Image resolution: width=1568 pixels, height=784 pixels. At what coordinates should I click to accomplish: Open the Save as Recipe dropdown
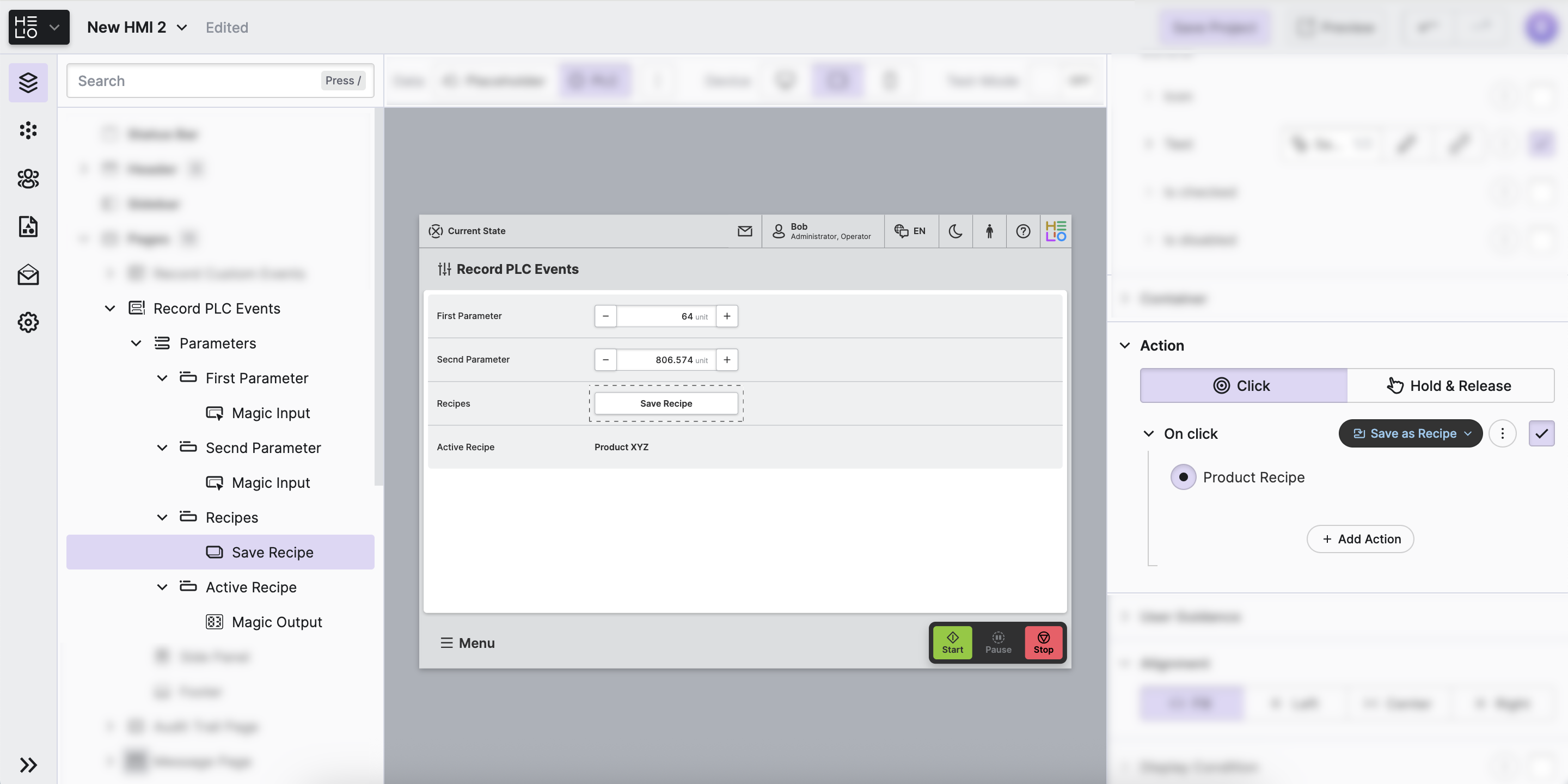pos(1410,433)
